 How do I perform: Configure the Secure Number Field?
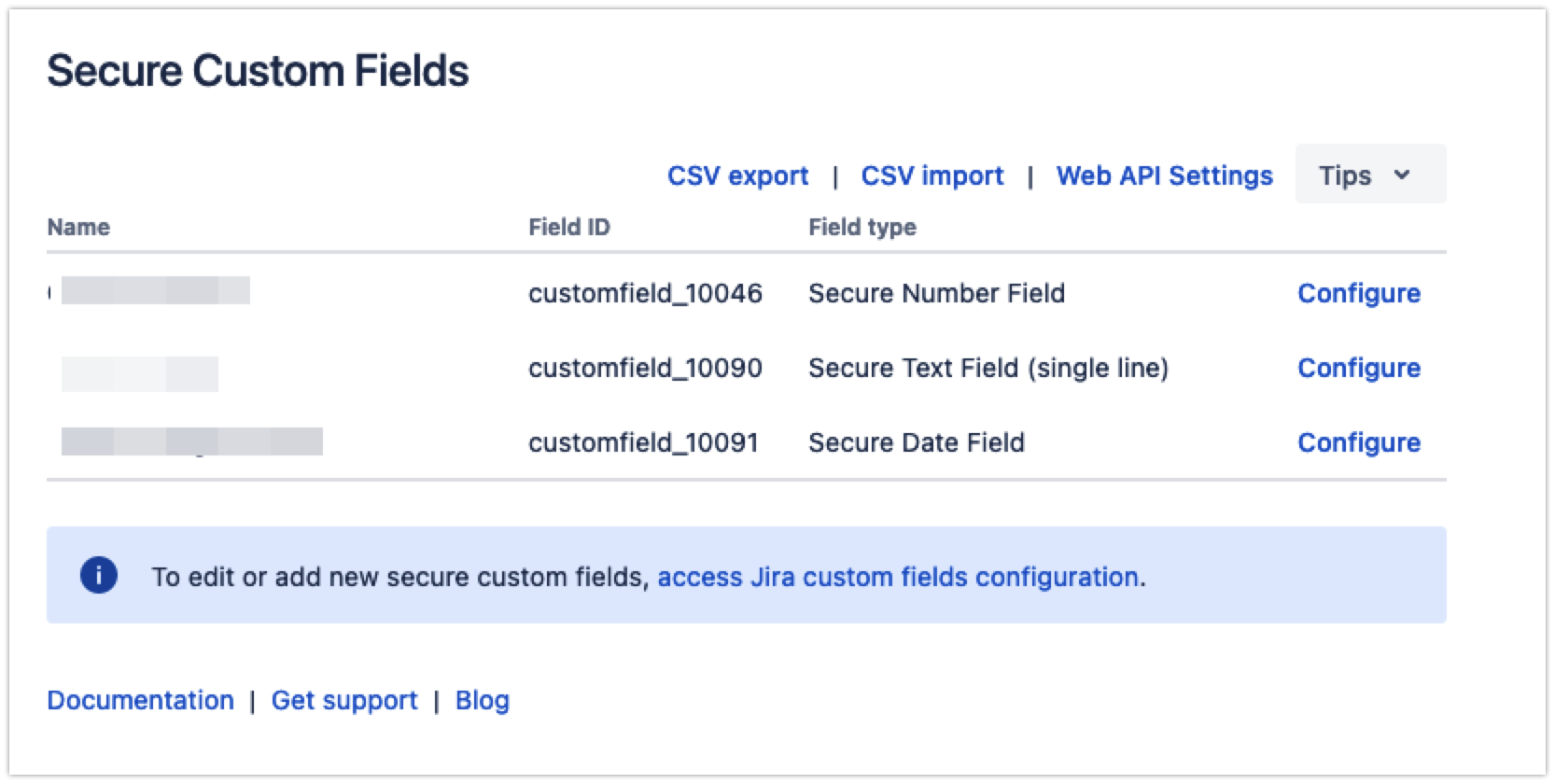pos(1358,293)
